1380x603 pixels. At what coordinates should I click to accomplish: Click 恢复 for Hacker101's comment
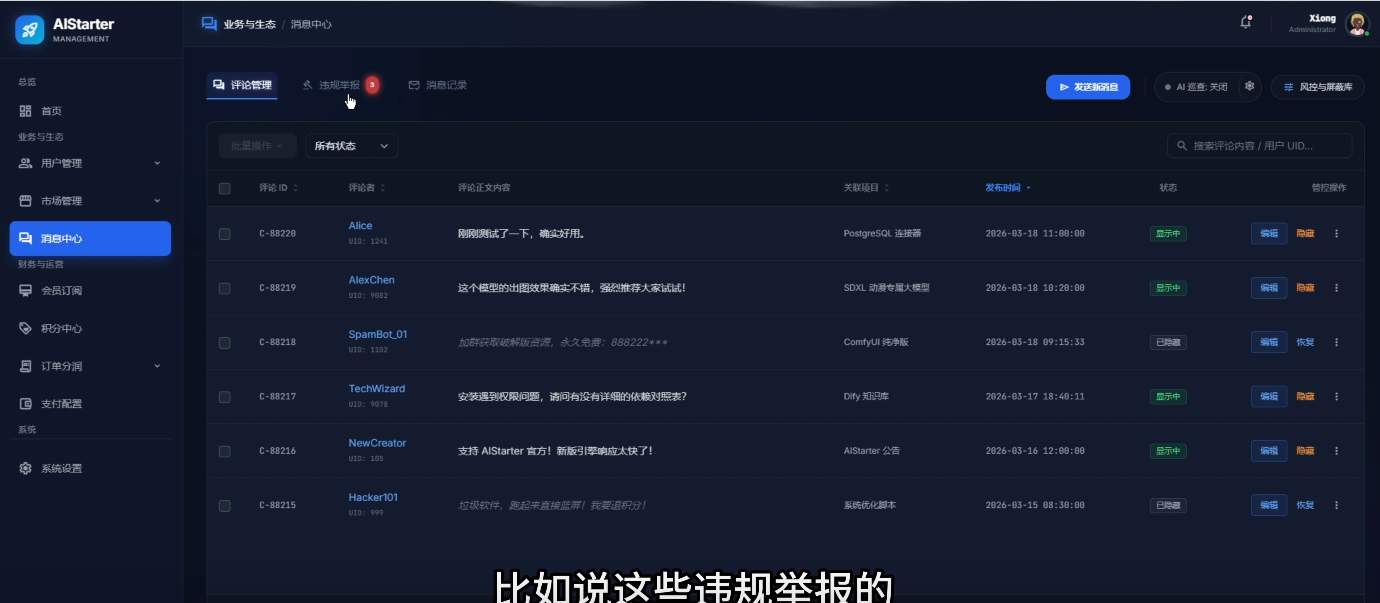click(x=1305, y=505)
